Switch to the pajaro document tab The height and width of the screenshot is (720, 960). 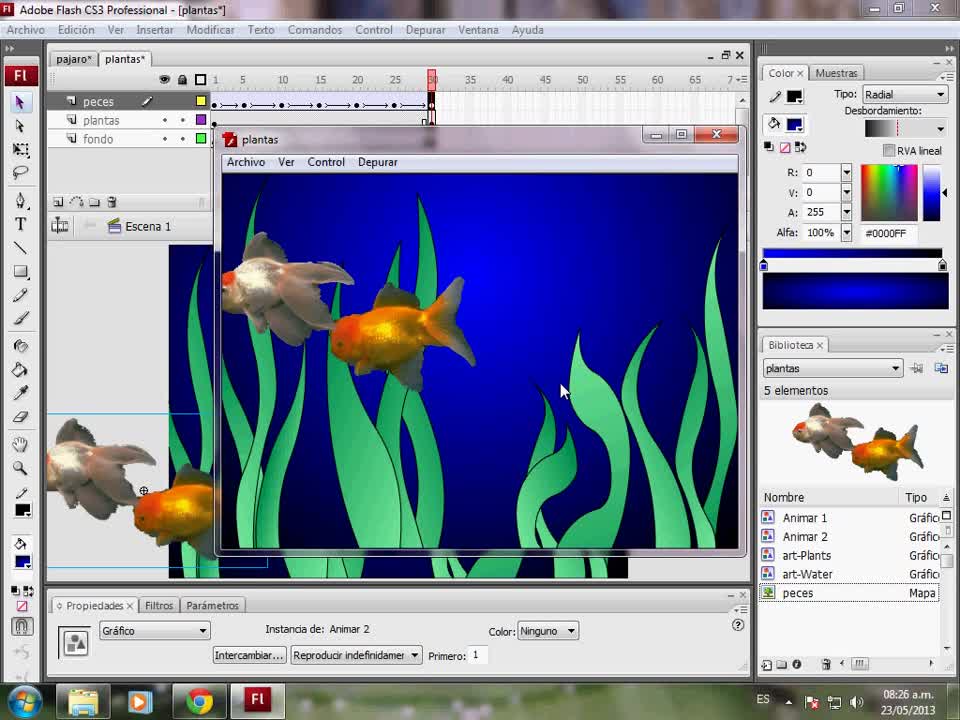pyautogui.click(x=73, y=59)
